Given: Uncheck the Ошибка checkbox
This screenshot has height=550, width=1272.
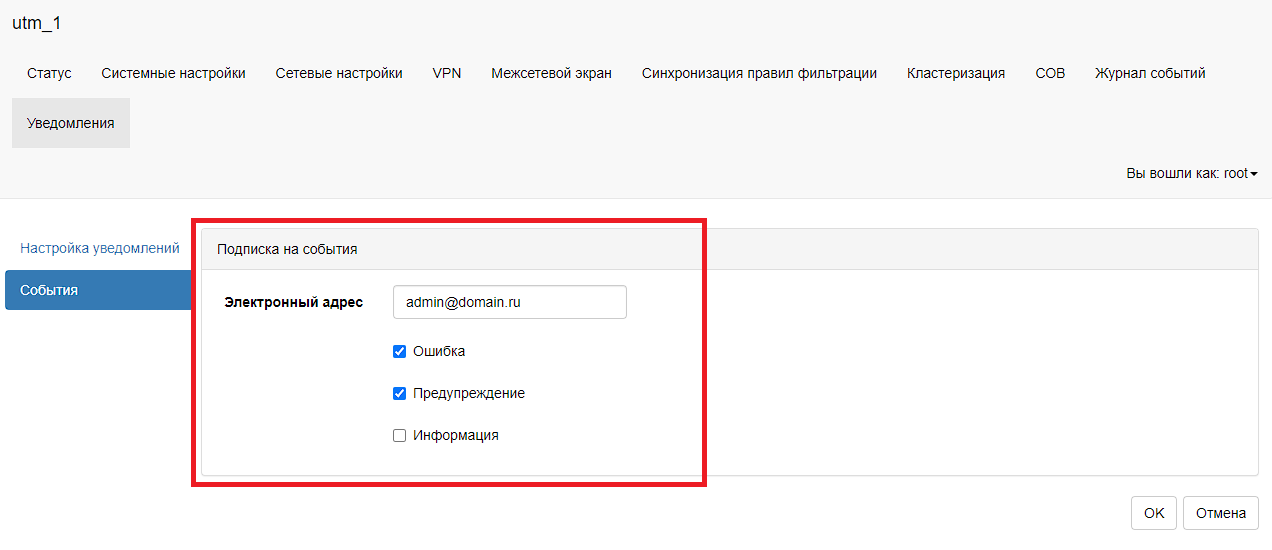Looking at the screenshot, I should [x=400, y=352].
